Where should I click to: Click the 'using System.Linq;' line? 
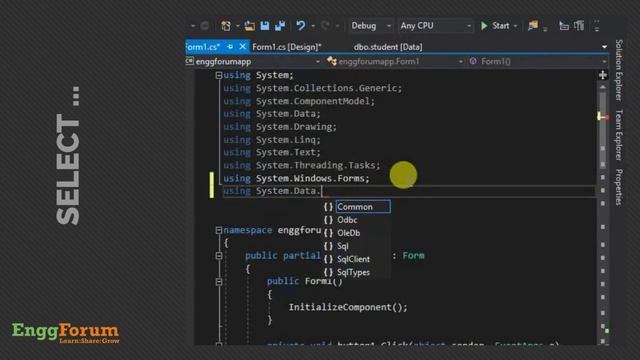tap(272, 140)
